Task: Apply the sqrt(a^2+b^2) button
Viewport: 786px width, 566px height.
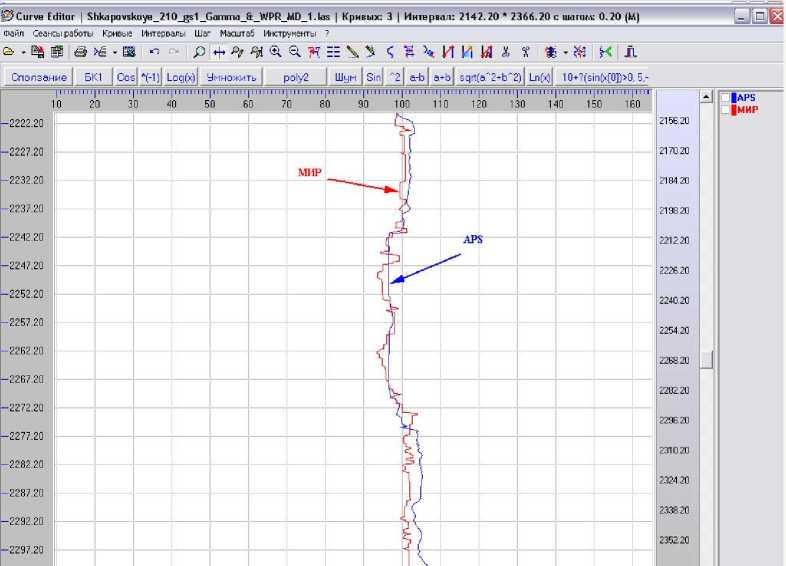Action: point(490,77)
